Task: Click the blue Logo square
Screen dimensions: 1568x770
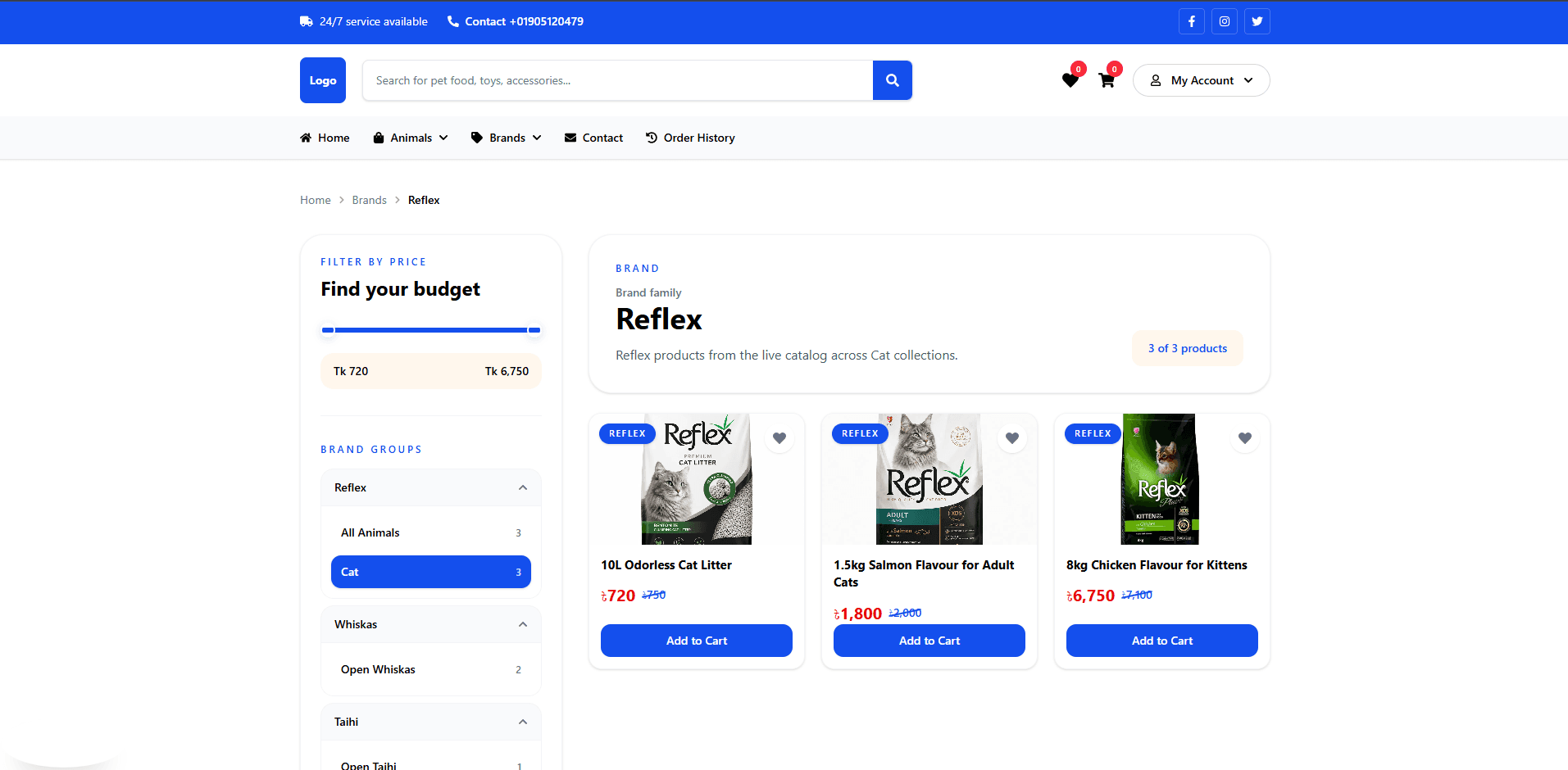Action: click(x=323, y=80)
